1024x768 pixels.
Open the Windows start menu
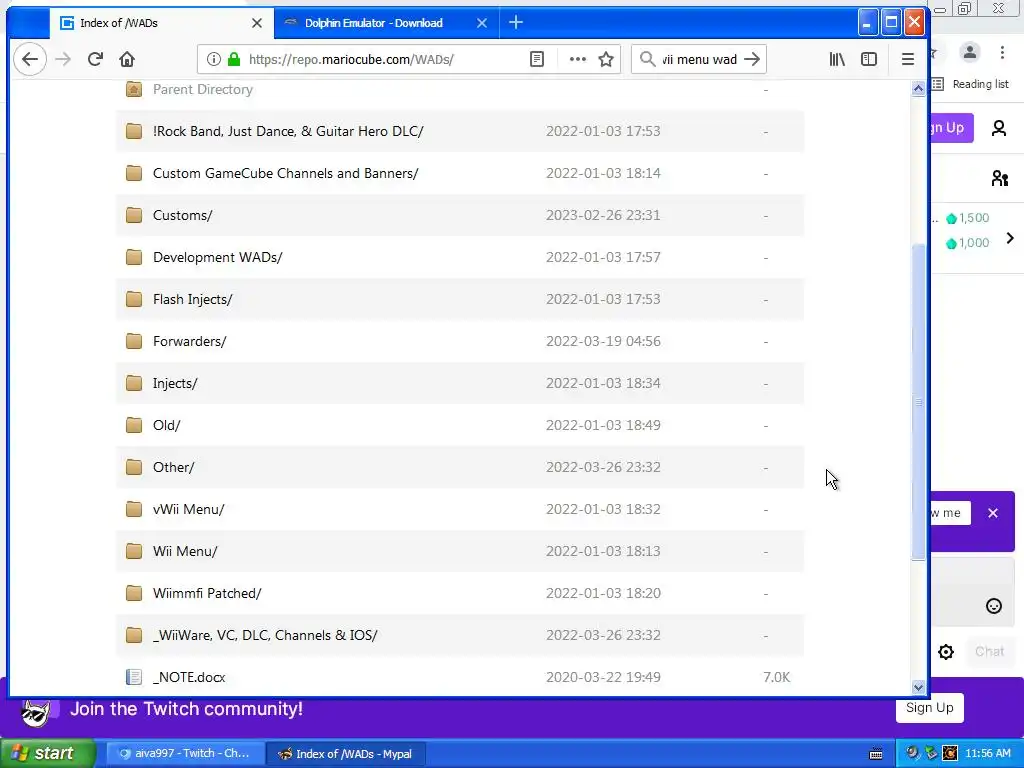tap(47, 753)
